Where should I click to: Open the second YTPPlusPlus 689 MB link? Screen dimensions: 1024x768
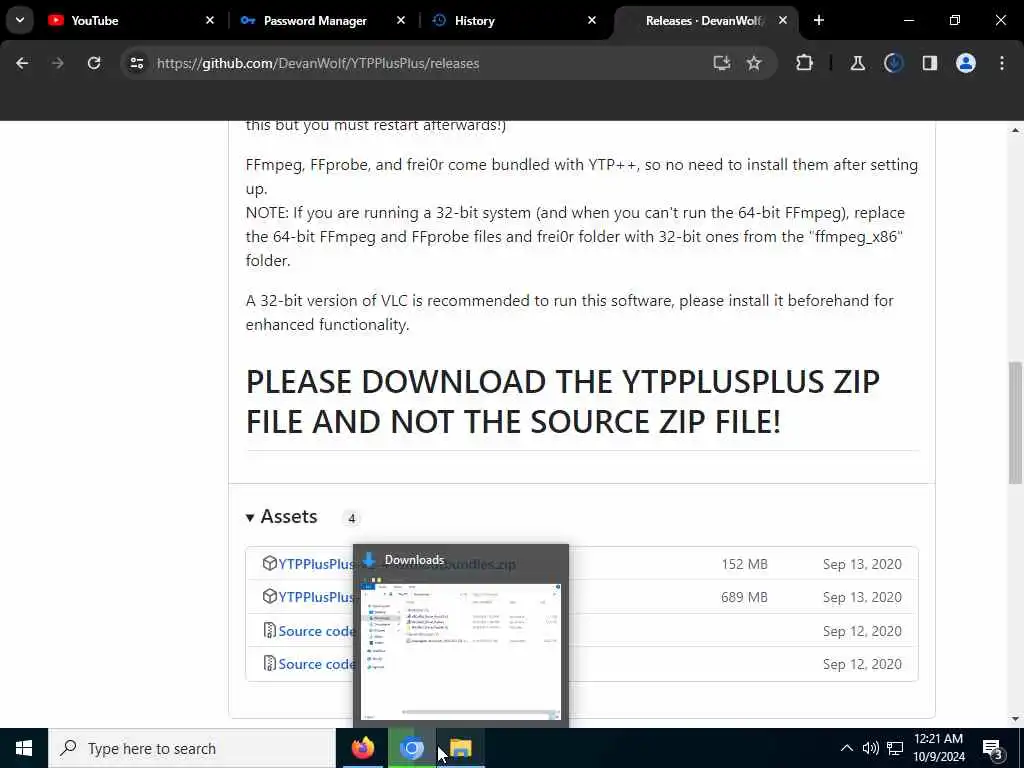(x=316, y=597)
